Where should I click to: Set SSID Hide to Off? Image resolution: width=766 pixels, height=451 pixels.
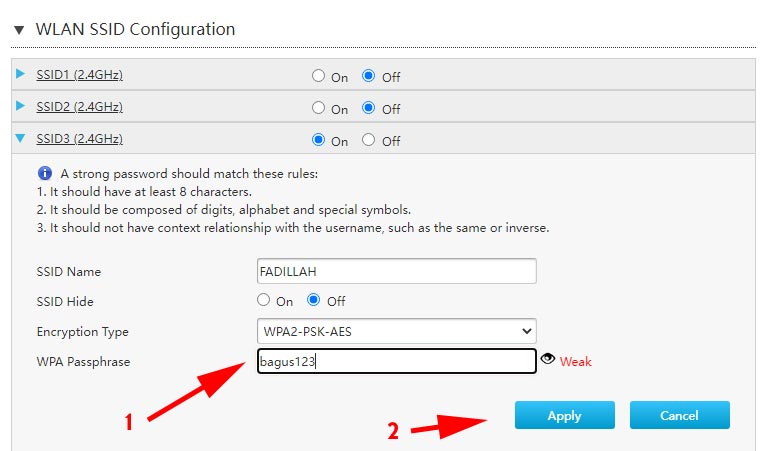click(313, 300)
